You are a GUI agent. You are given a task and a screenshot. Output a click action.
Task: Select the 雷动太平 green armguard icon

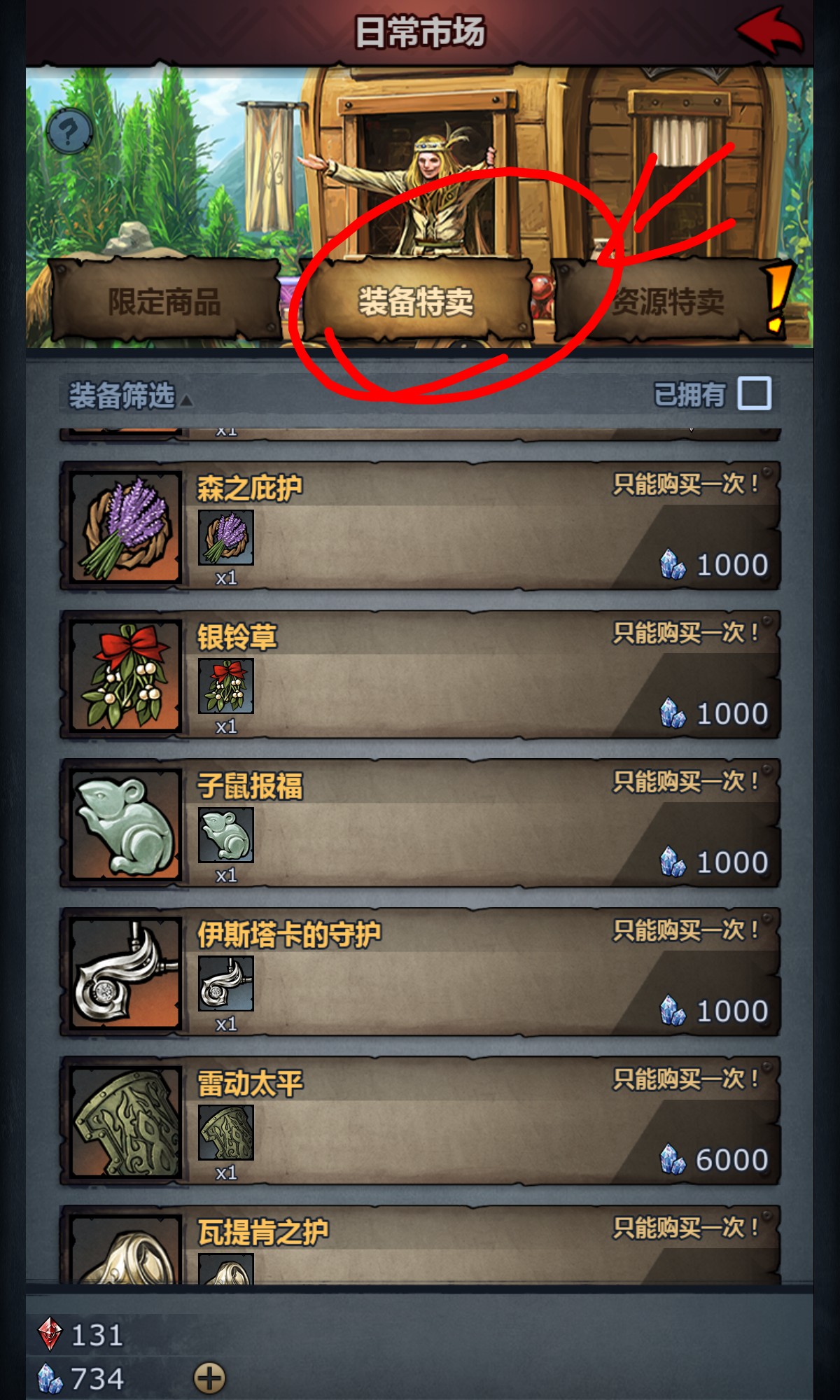click(x=126, y=1122)
